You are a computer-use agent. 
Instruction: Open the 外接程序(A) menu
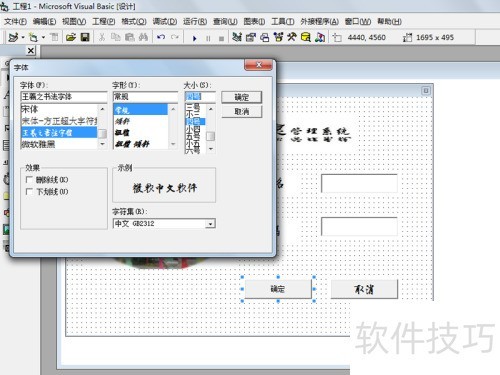click(319, 22)
